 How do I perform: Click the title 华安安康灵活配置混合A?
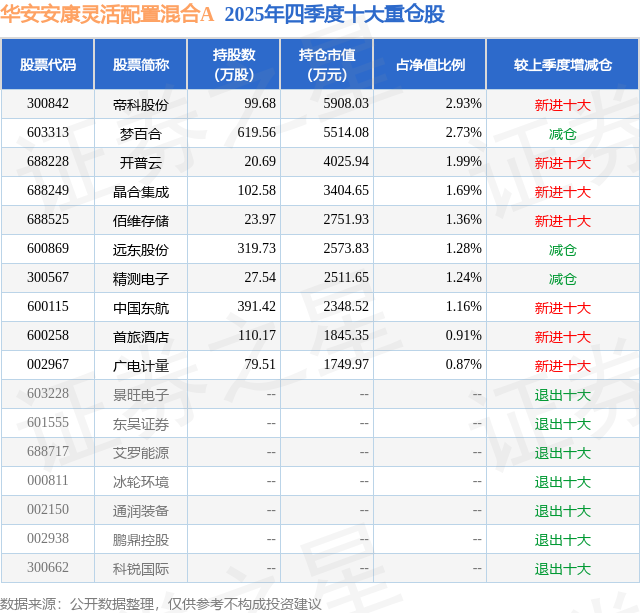pos(108,15)
